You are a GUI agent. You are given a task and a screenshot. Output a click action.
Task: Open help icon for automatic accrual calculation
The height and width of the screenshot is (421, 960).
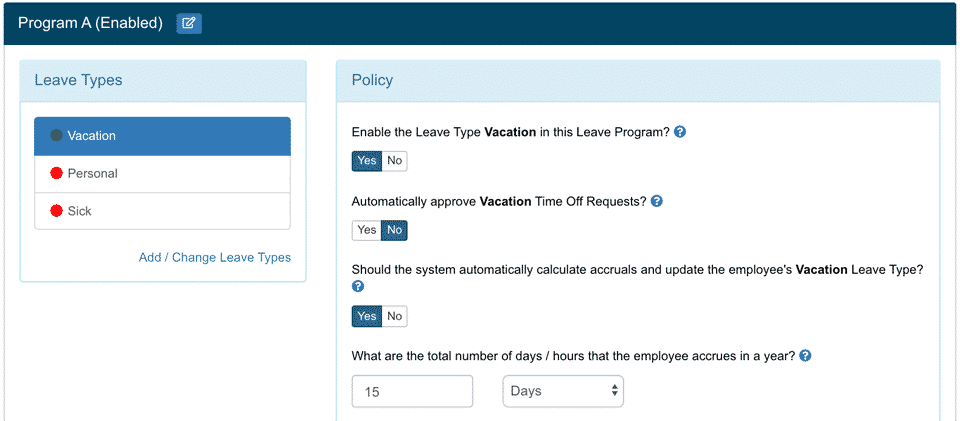click(x=358, y=287)
